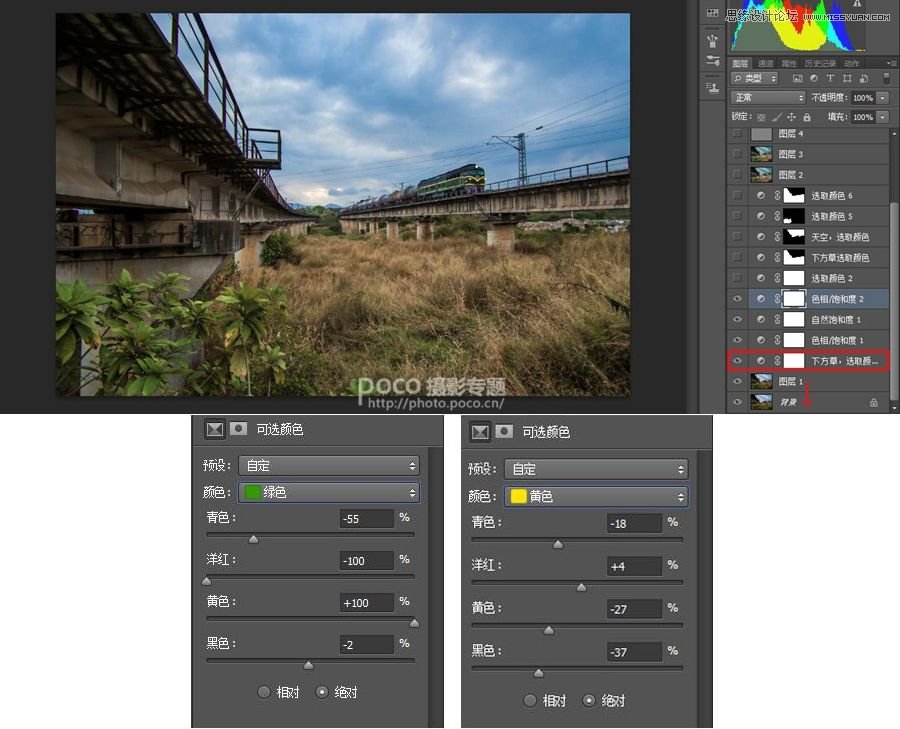Open 预设 dropdown in green panel
This screenshot has height=729, width=900.
click(329, 466)
